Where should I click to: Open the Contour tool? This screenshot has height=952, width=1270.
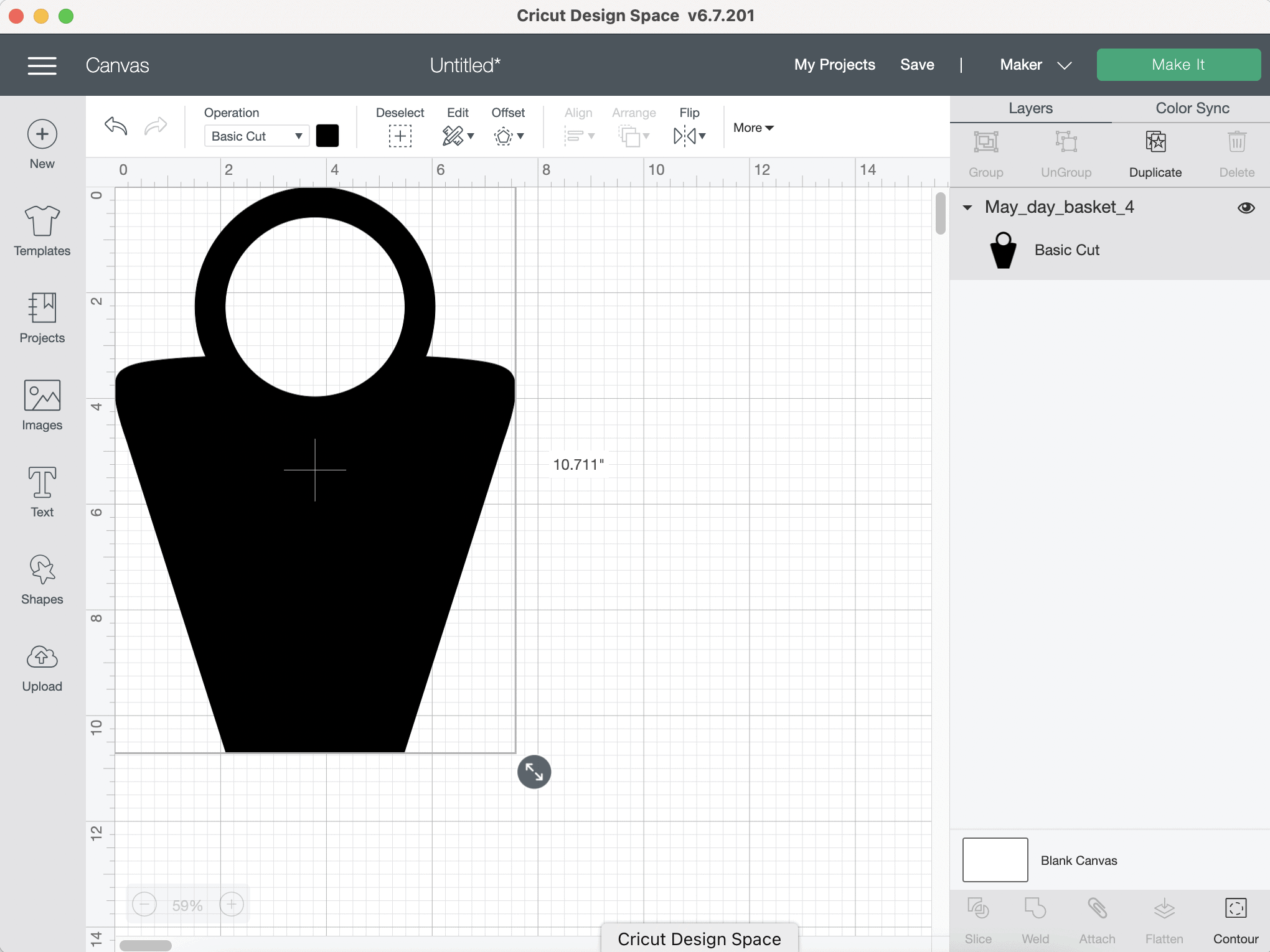1236,909
